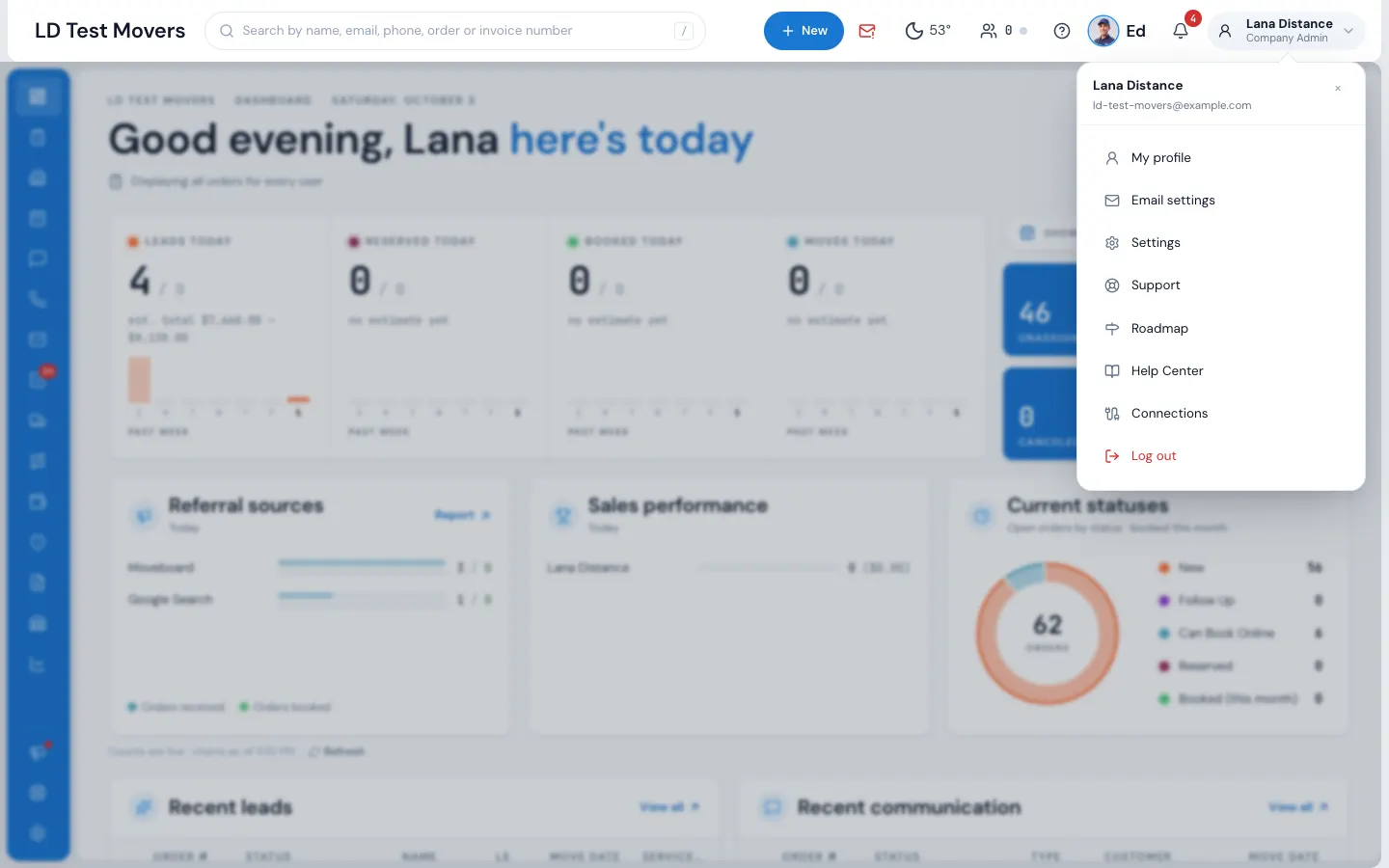Collapse the Lana Distance account dropdown chevron
Viewport: 1389px width, 868px height.
click(1348, 31)
